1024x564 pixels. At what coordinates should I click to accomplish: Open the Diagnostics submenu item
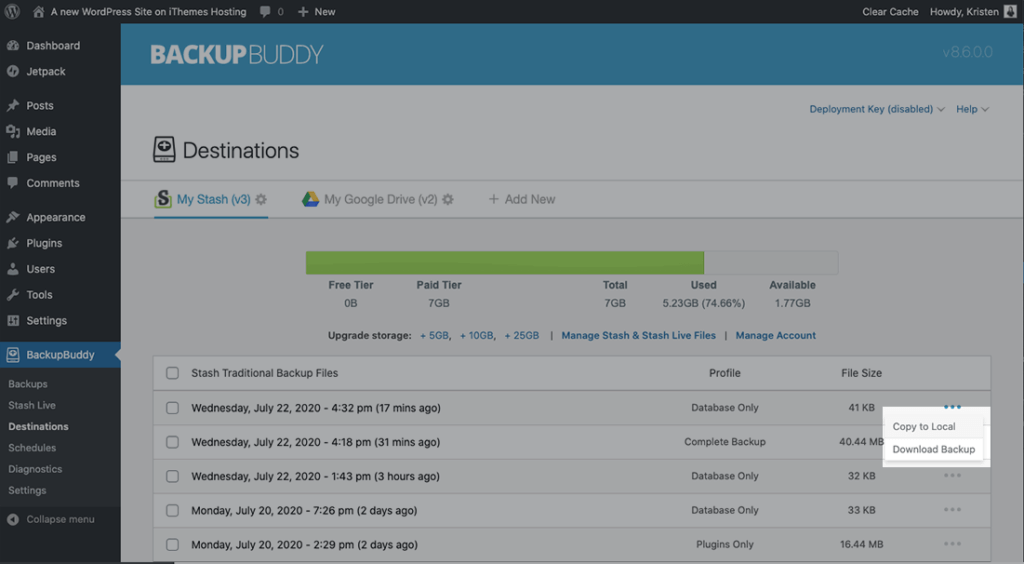click(35, 469)
